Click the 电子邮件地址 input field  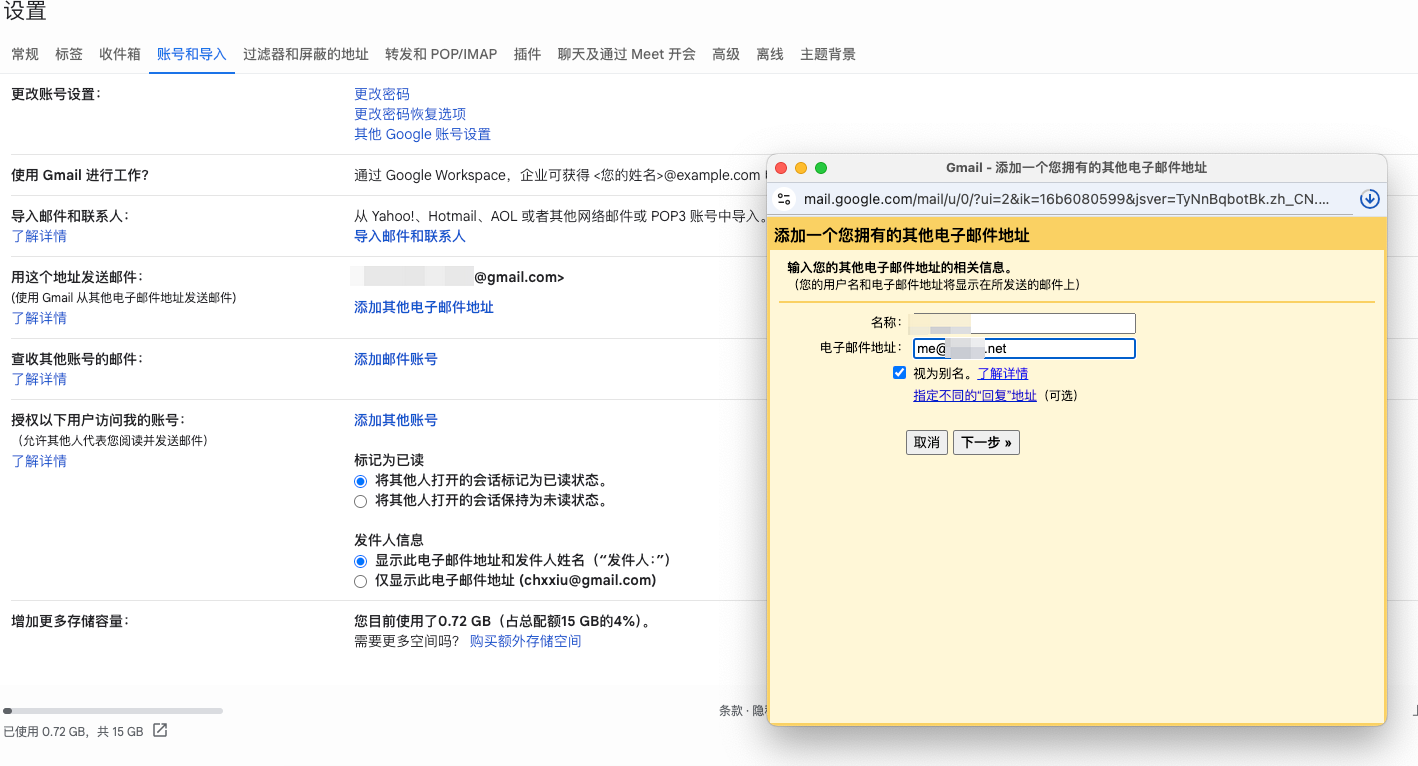pos(1065,349)
